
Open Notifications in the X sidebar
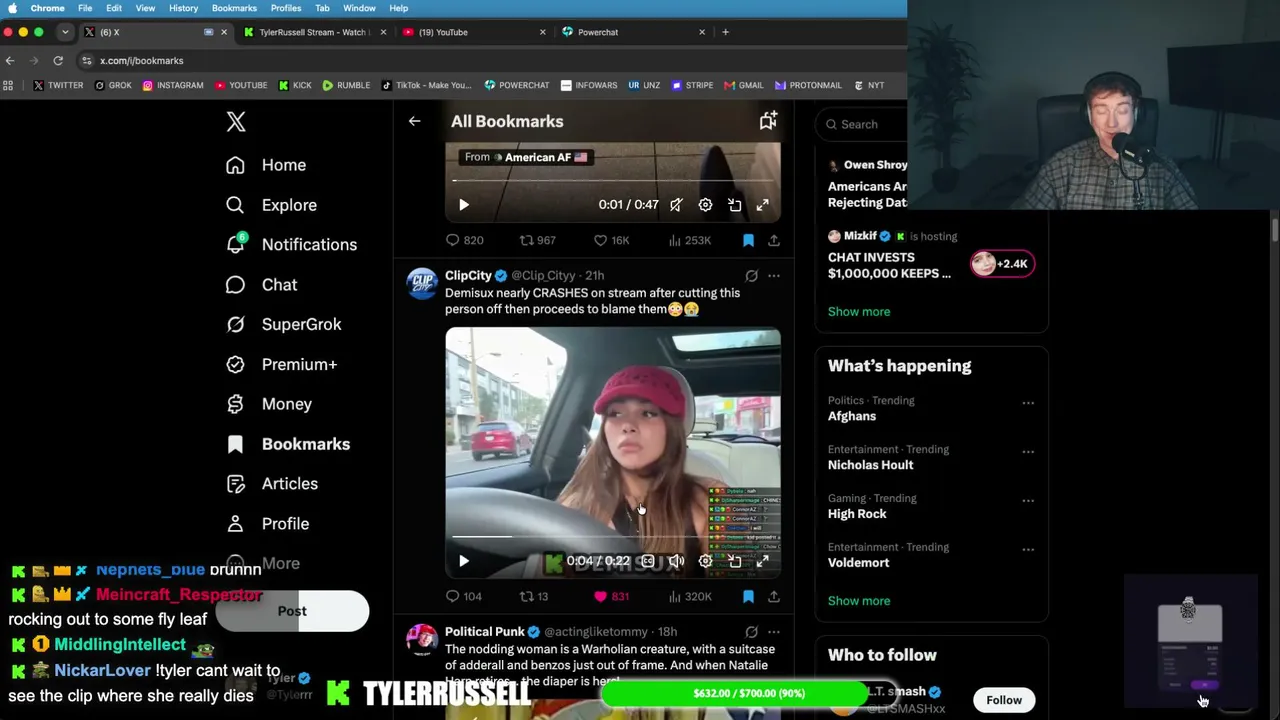click(x=291, y=245)
